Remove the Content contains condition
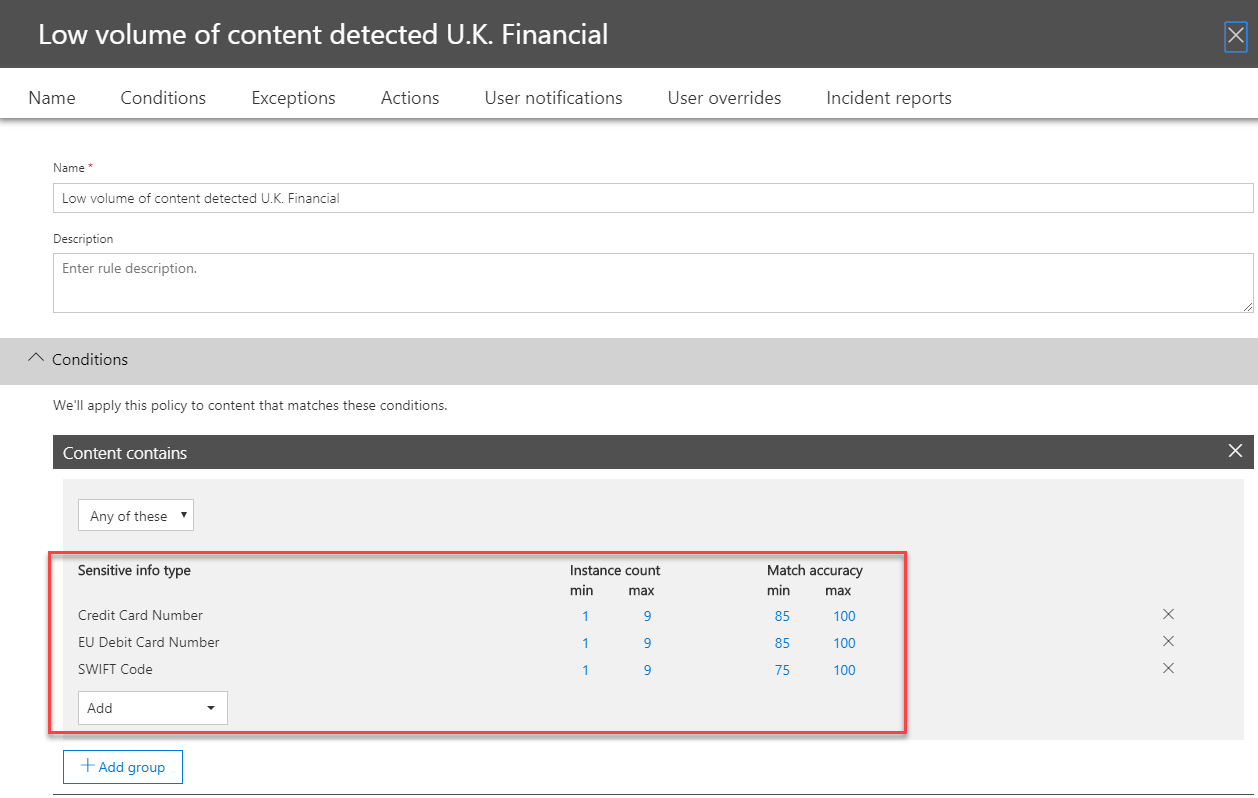Viewport: 1258px width, 798px height. [x=1236, y=451]
